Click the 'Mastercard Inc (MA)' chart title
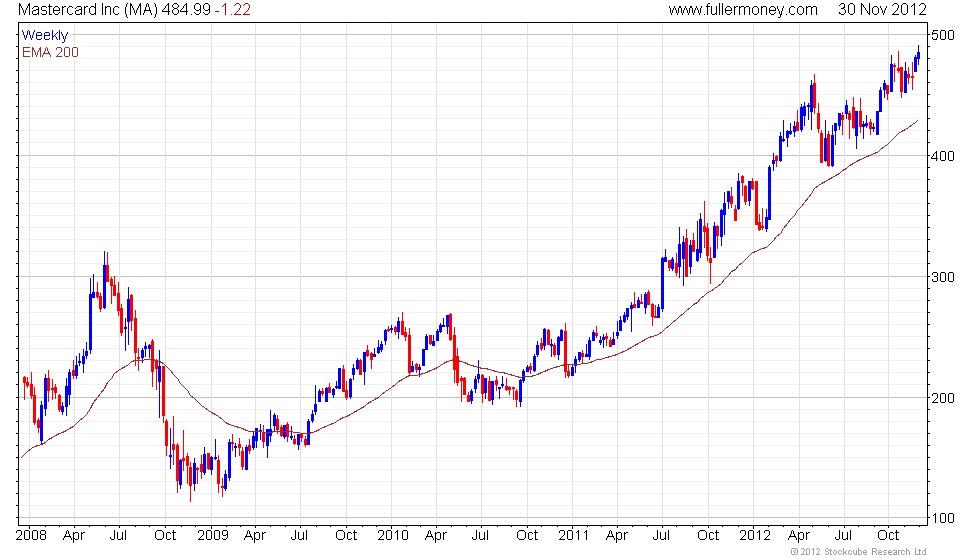Screen dimensions: 980x560 [88, 9]
